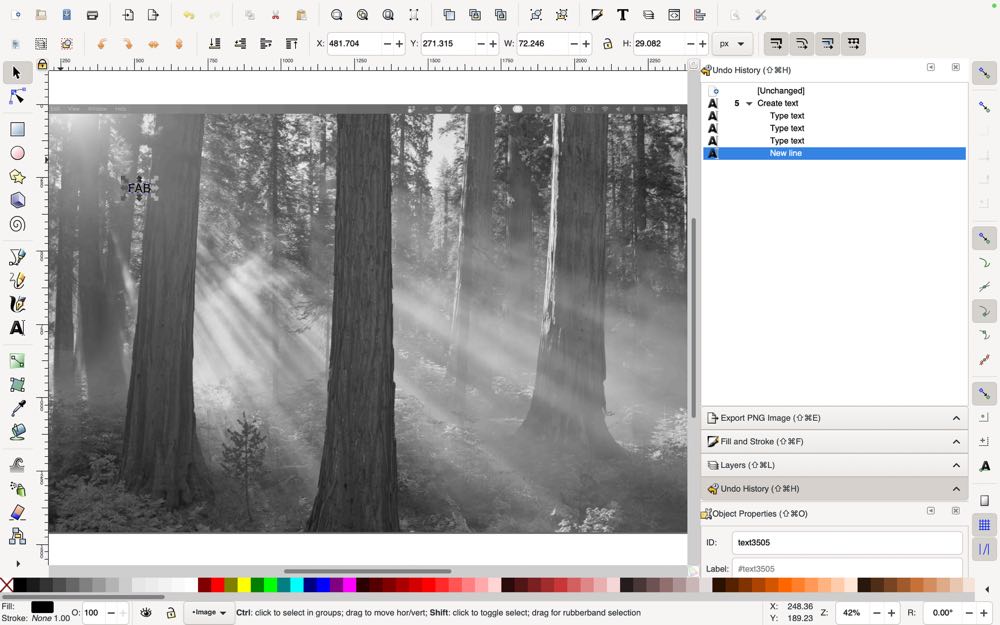The image size is (1000, 625).
Task: Click the Undo arrow icon
Action: pyautogui.click(x=189, y=15)
